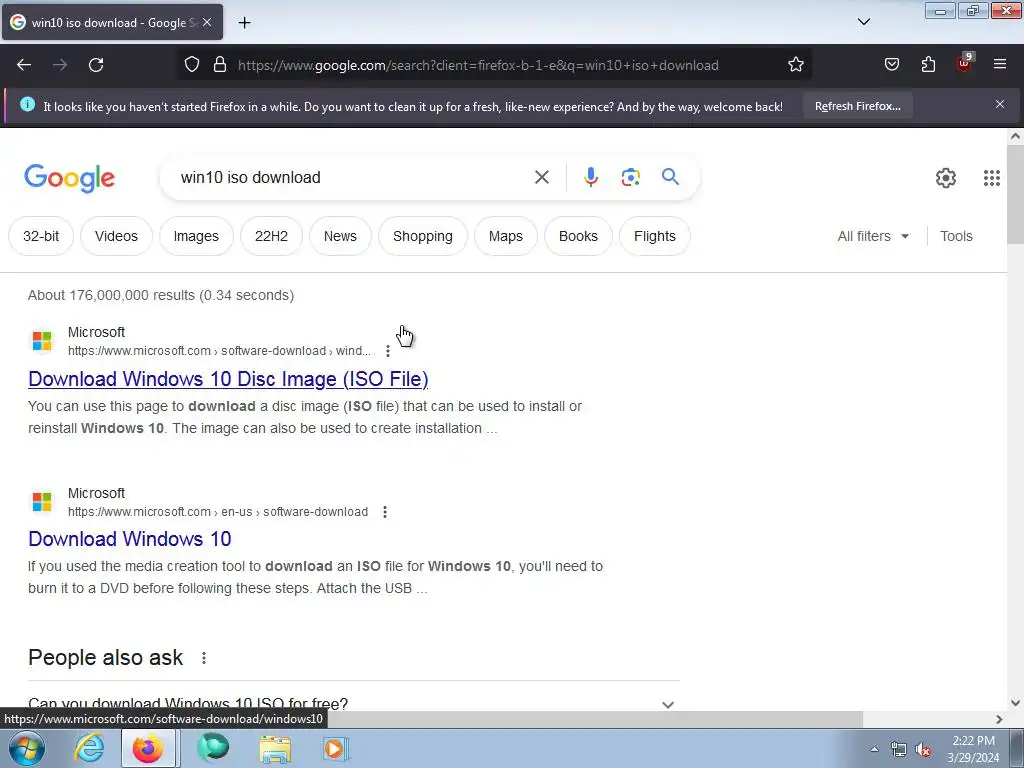Open Download Windows 10 Disc Image link
This screenshot has height=768, width=1024.
(228, 379)
